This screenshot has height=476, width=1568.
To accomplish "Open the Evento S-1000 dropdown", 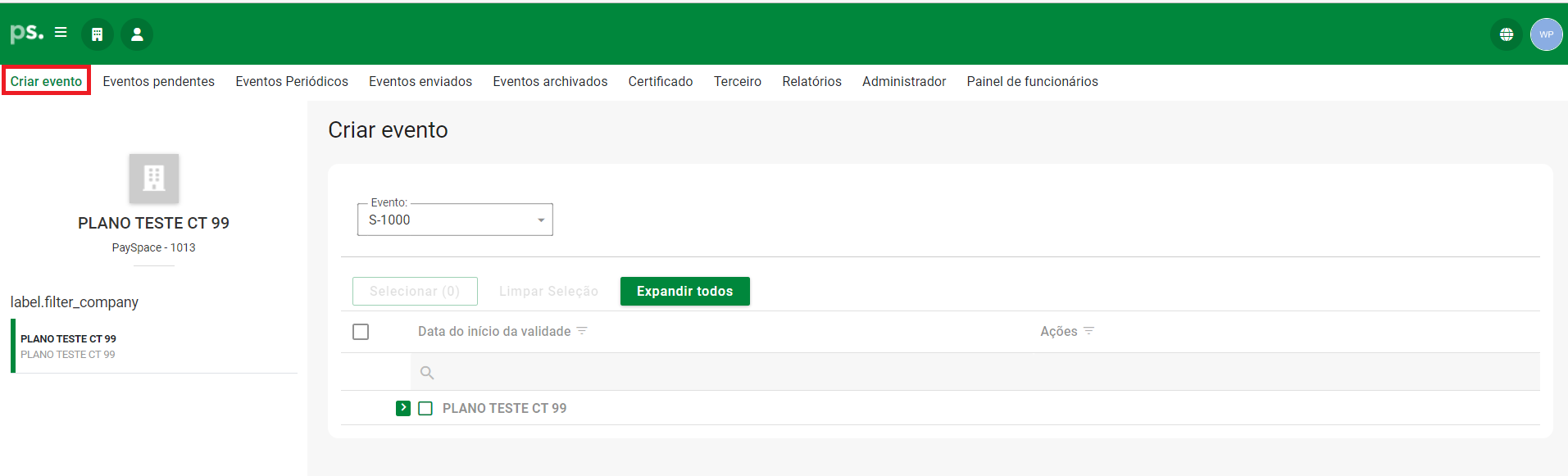I will click(x=455, y=220).
